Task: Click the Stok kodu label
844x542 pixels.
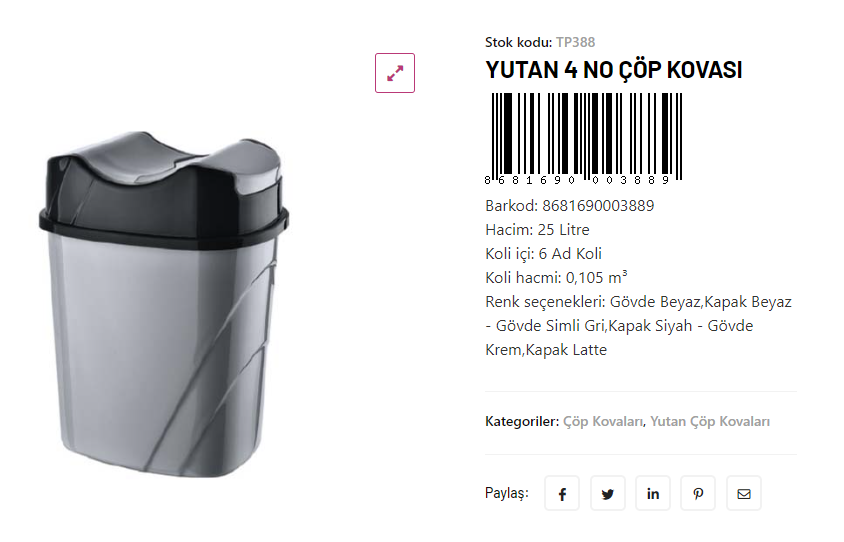Action: [x=518, y=42]
